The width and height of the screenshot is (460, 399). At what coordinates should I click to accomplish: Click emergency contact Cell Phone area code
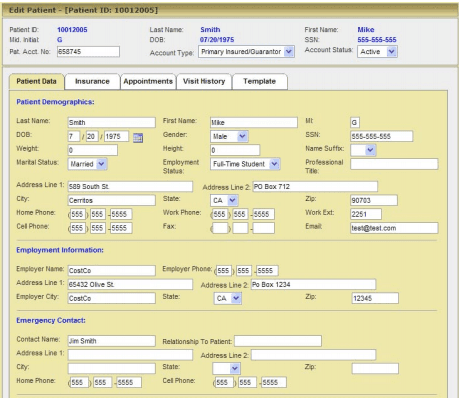tap(224, 382)
